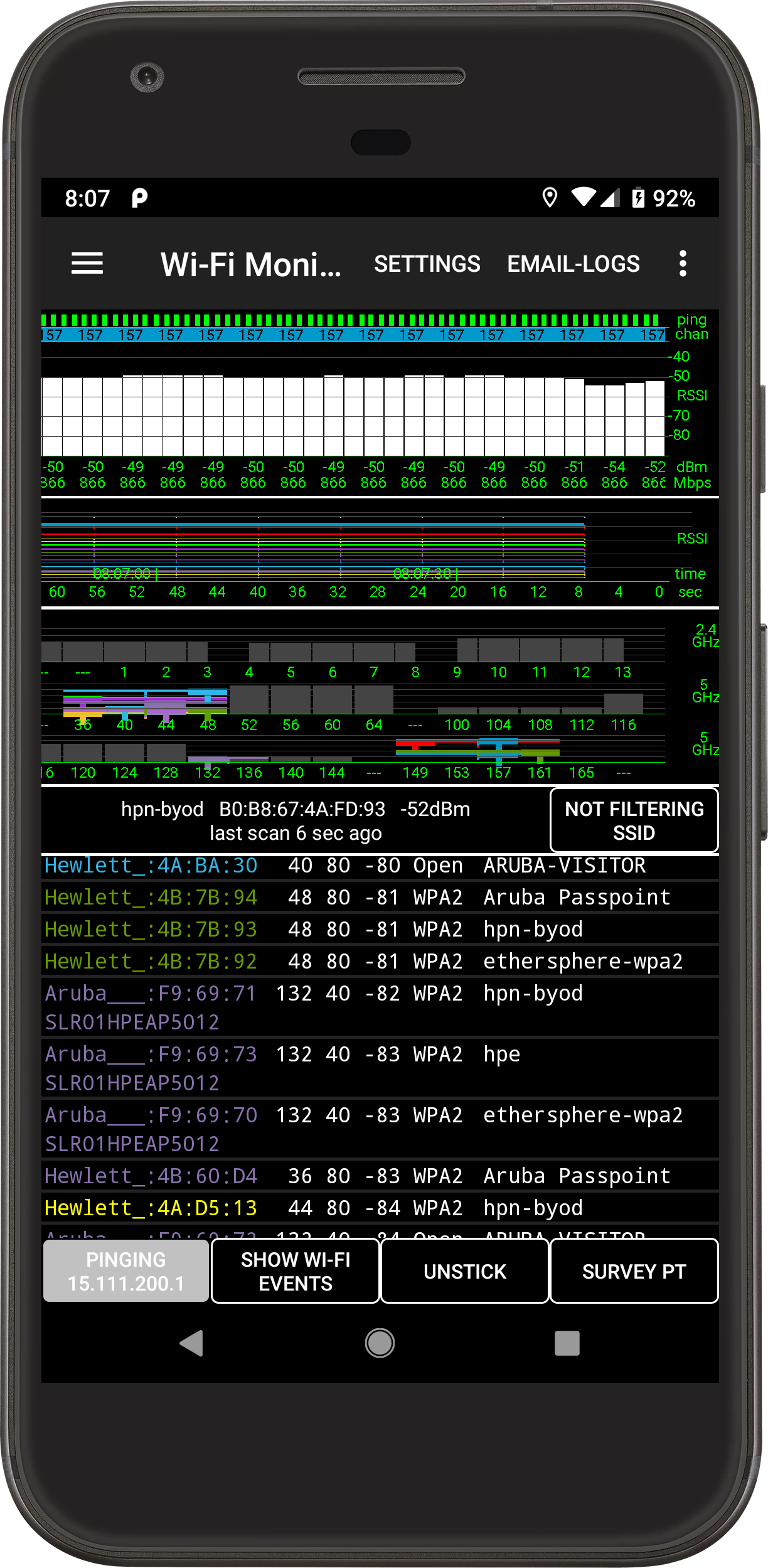Tap the cellular signal status icon

pos(611,197)
